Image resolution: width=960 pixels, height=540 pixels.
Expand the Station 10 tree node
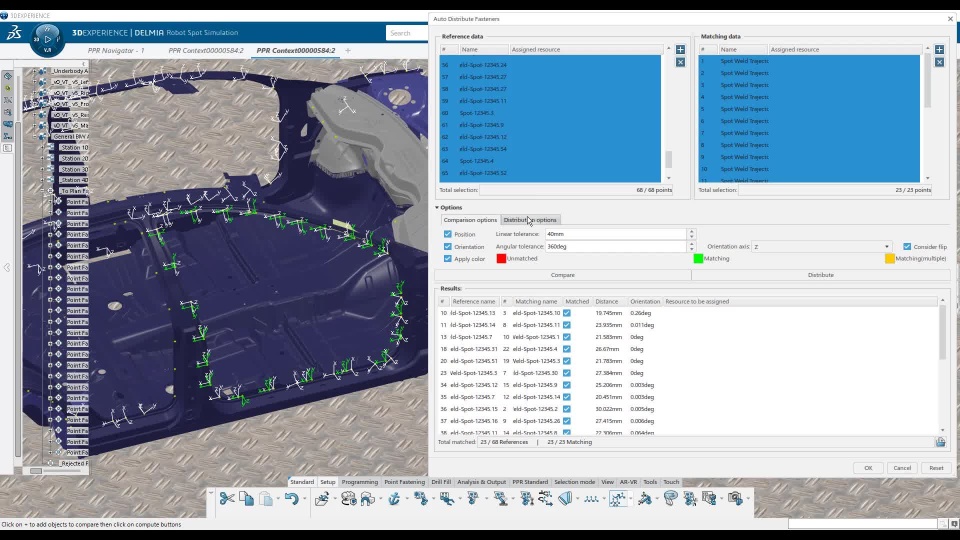point(42,147)
